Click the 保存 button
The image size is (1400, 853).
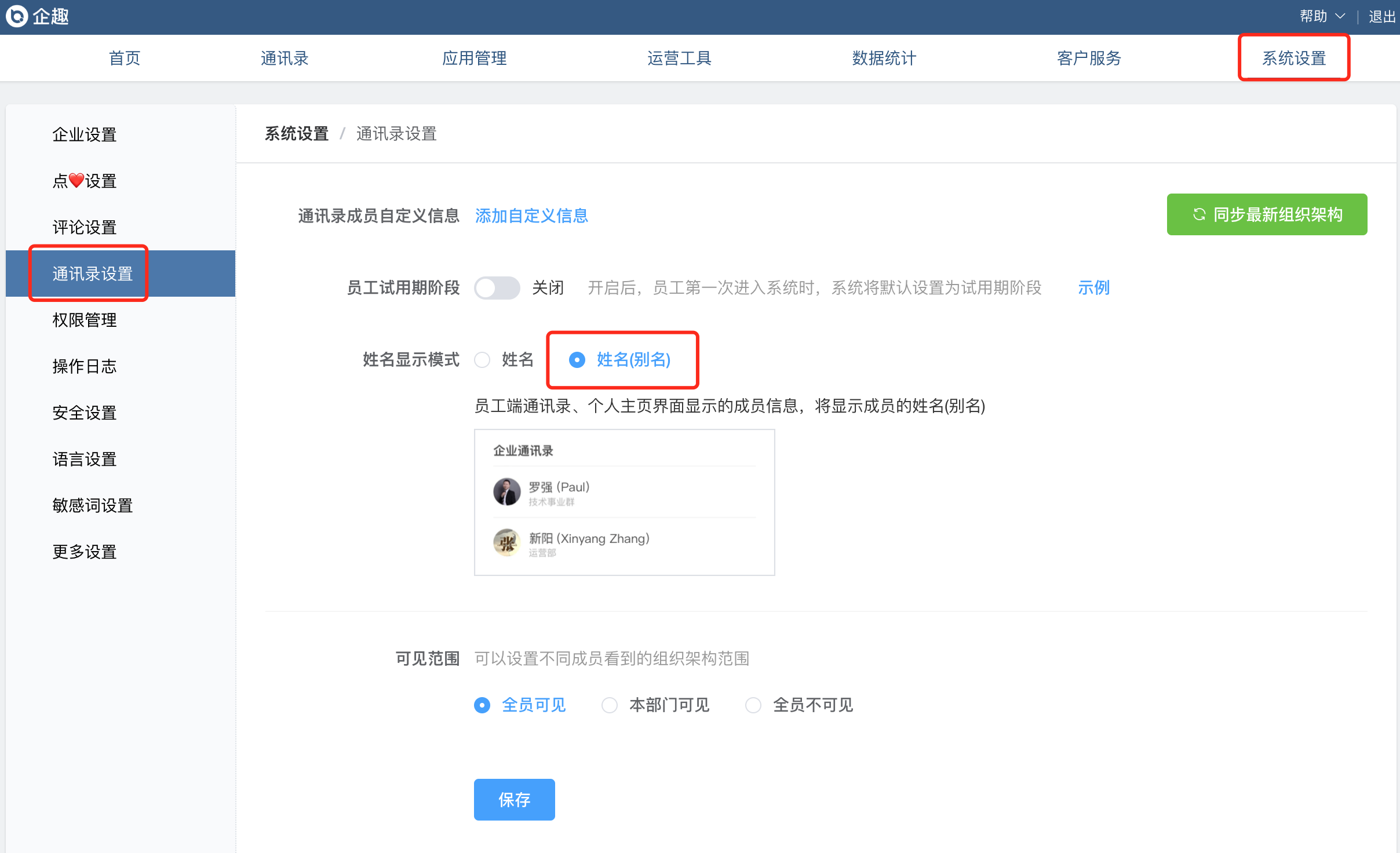pyautogui.click(x=514, y=800)
